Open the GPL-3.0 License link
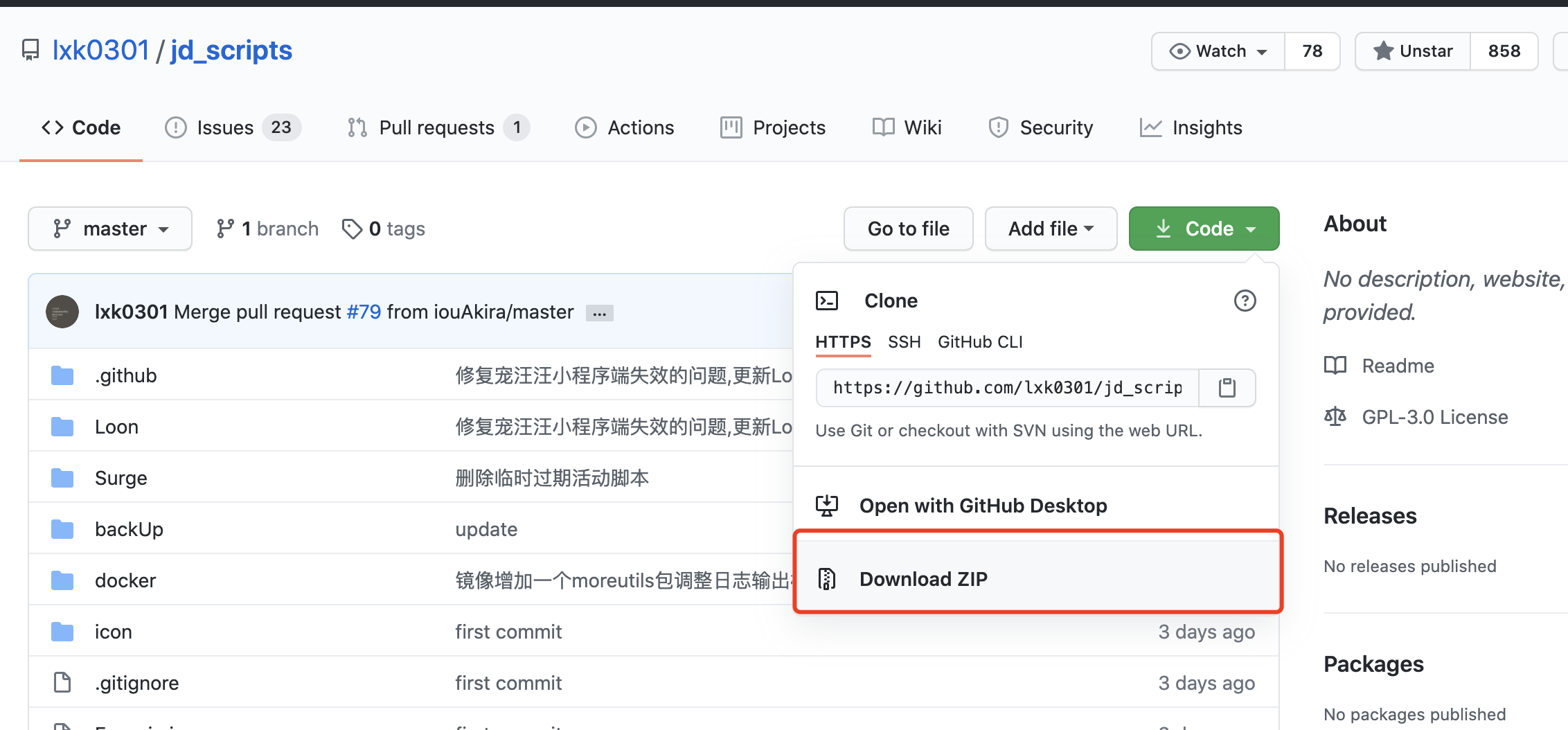 tap(1435, 417)
